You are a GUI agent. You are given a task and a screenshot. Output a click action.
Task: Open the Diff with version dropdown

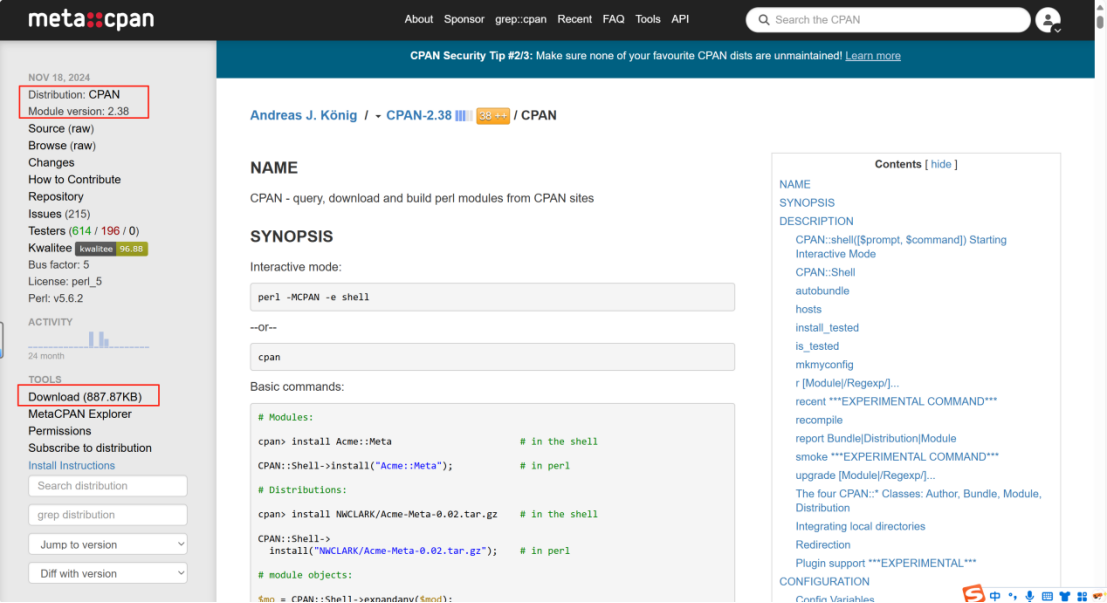[x=108, y=573]
